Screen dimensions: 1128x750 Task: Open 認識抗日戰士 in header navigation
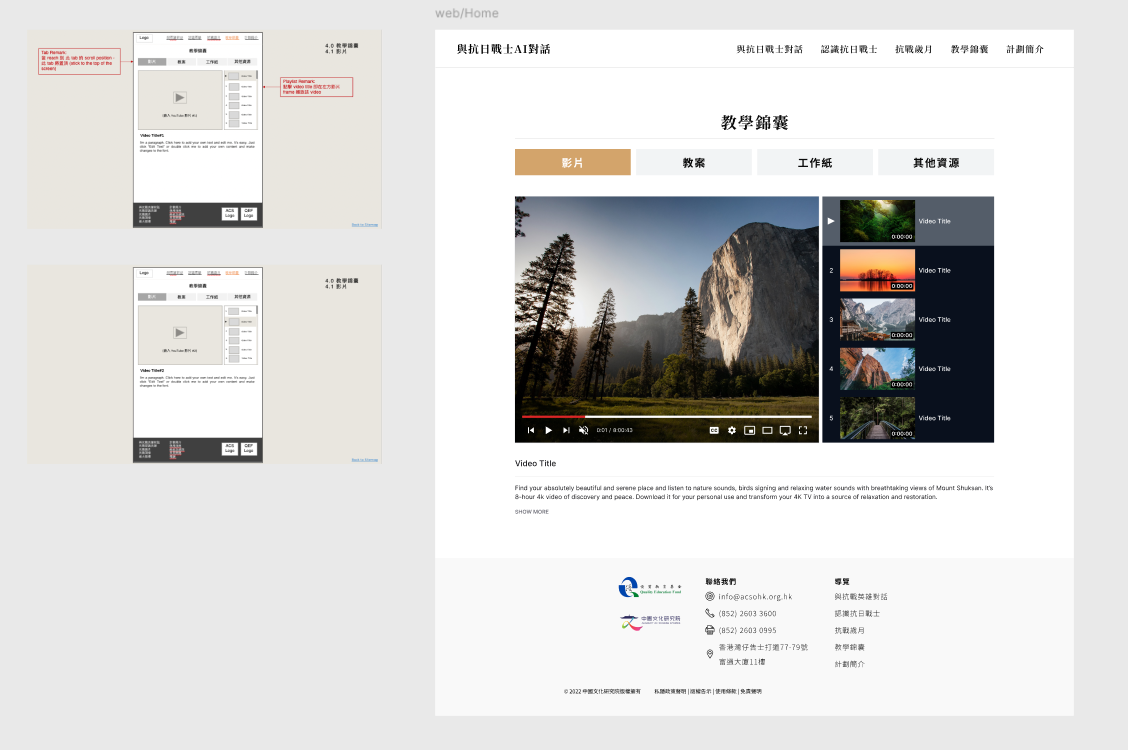pyautogui.click(x=849, y=49)
